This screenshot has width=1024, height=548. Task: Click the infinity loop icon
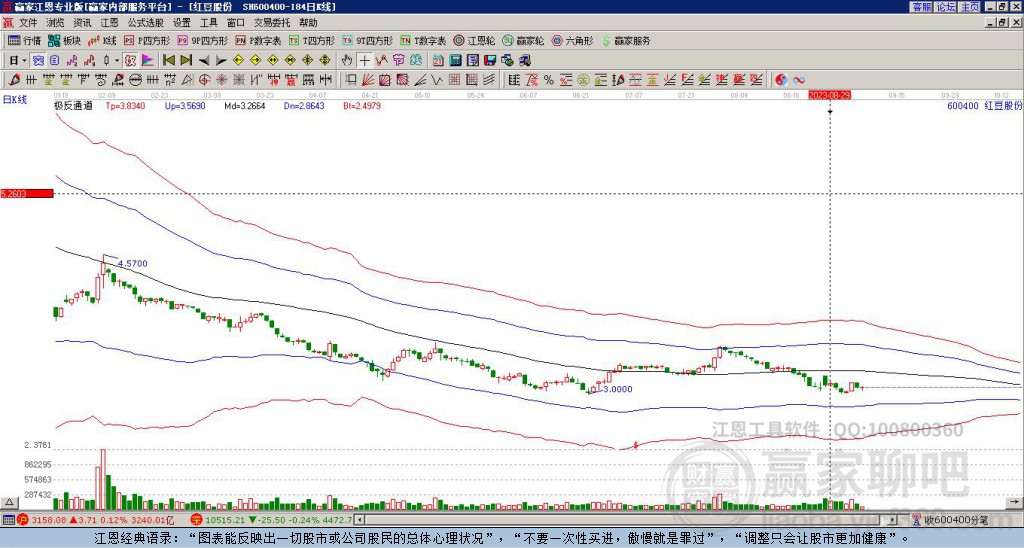point(799,80)
